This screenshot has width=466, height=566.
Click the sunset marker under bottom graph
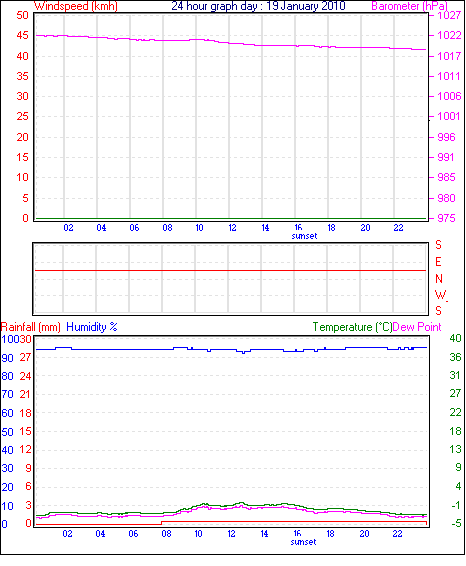point(303,542)
